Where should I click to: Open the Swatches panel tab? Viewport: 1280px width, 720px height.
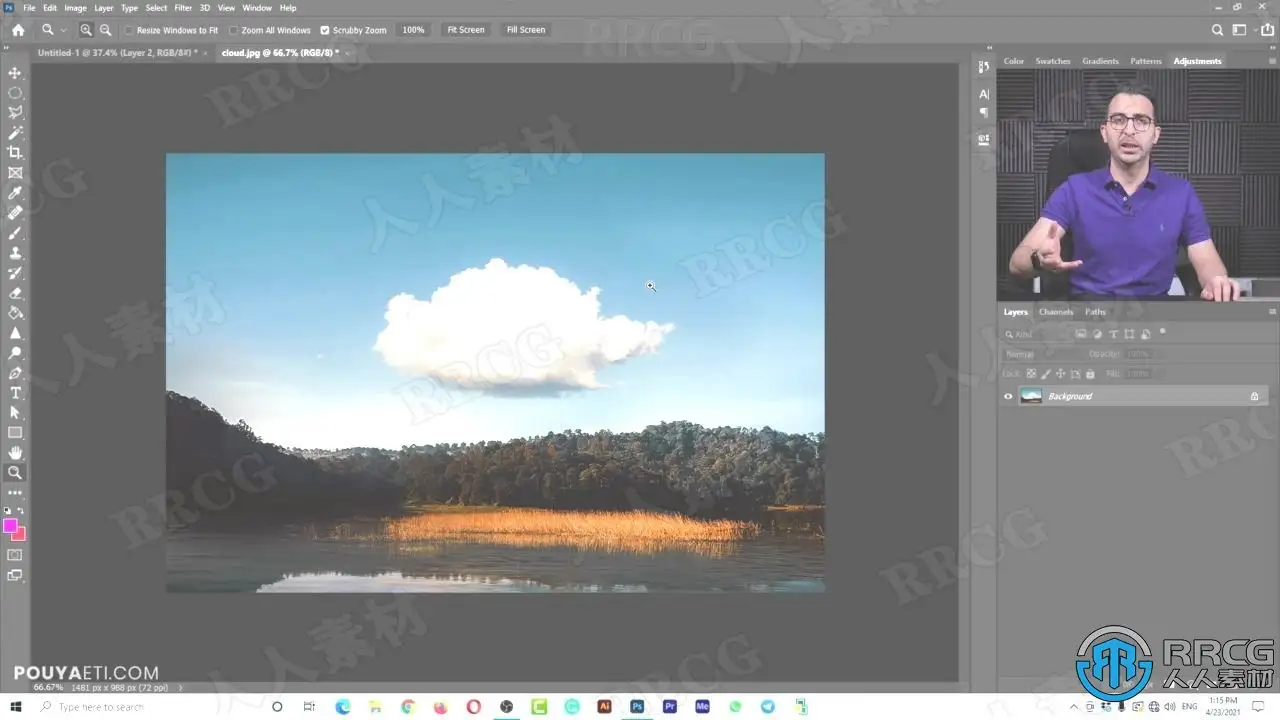click(x=1052, y=61)
